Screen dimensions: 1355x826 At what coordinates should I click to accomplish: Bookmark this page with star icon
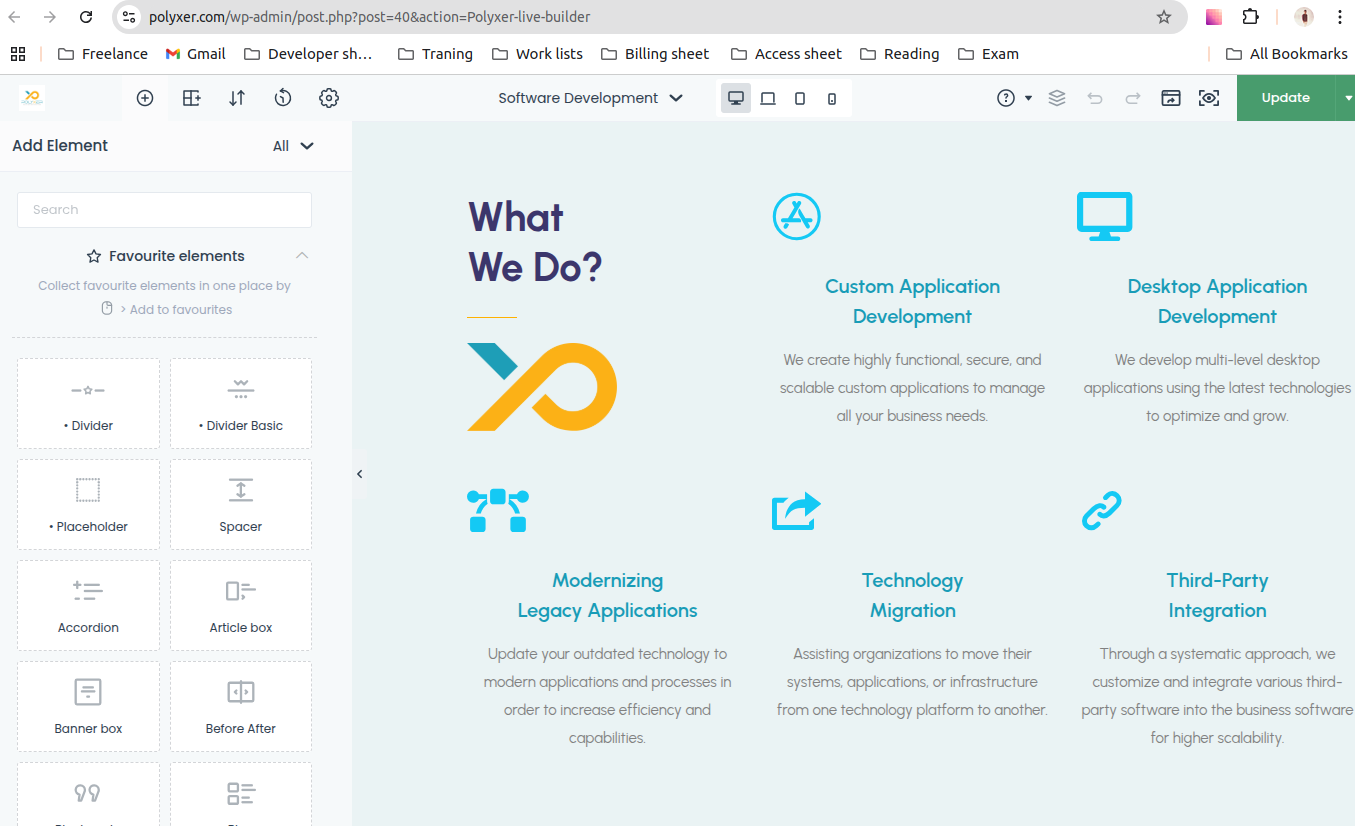(x=1163, y=17)
